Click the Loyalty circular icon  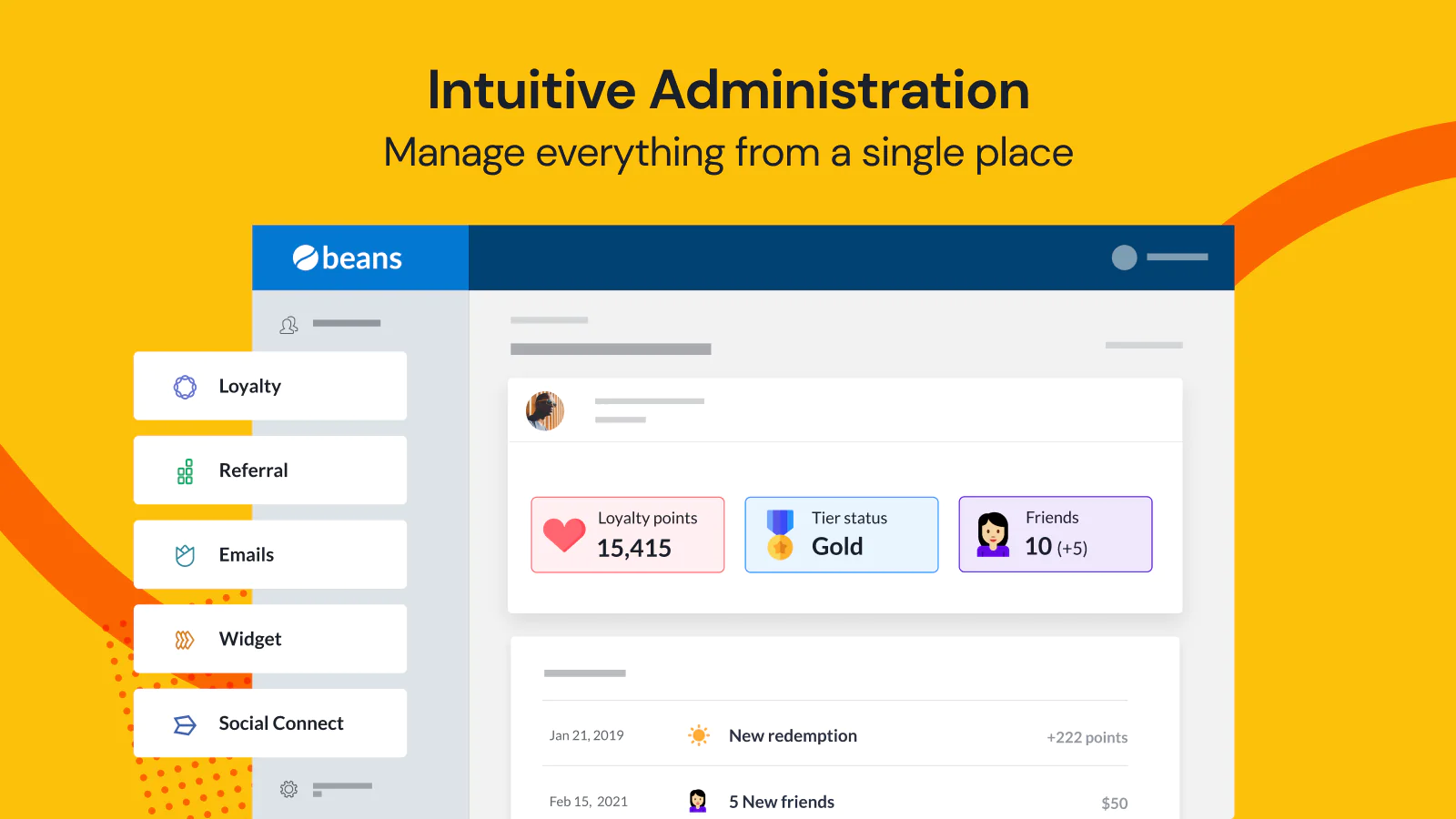185,387
